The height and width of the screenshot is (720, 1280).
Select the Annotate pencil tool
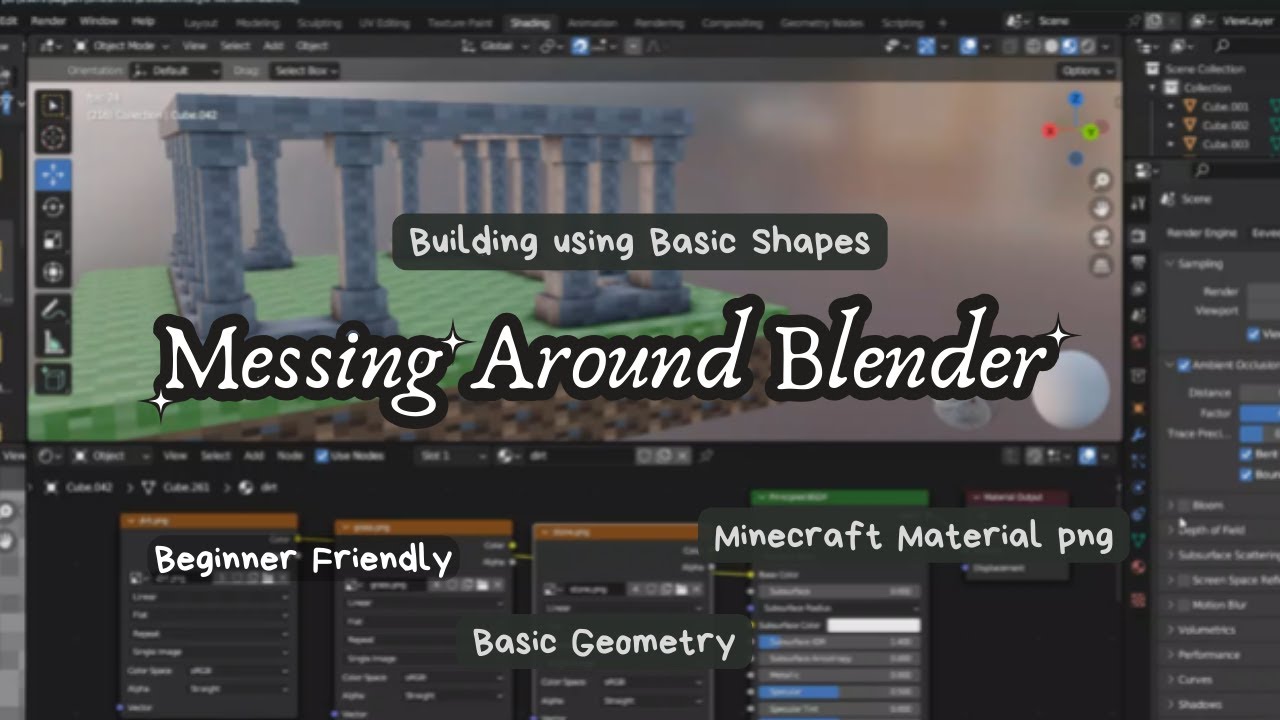[53, 309]
